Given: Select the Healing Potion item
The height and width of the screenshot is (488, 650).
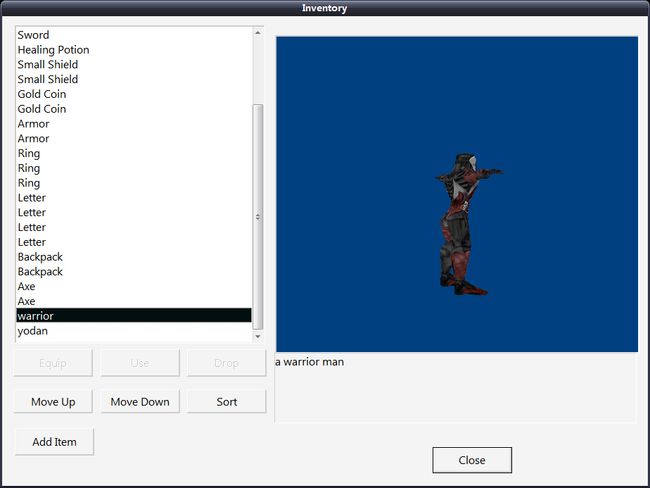Looking at the screenshot, I should tap(134, 50).
